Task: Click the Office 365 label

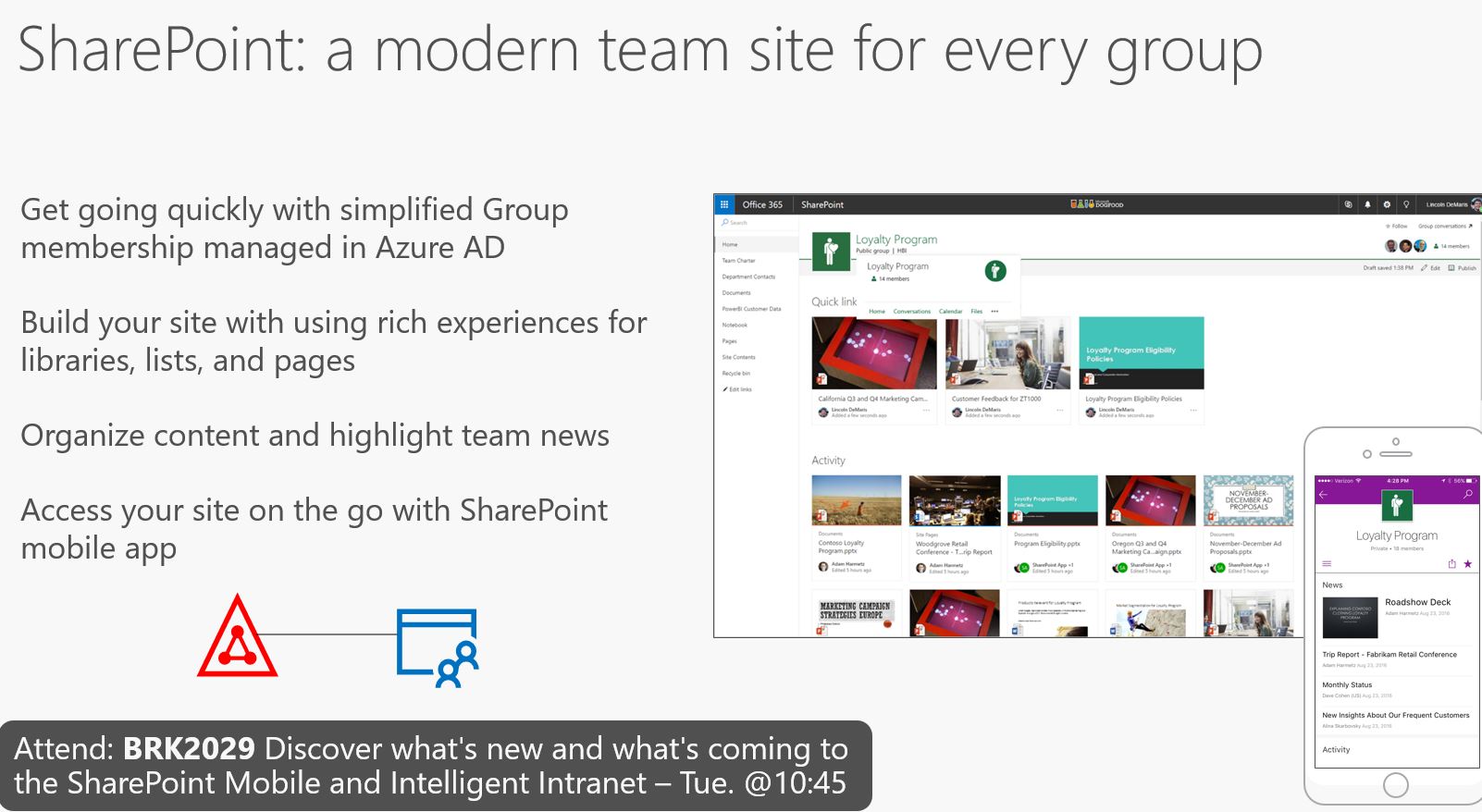Action: (762, 204)
